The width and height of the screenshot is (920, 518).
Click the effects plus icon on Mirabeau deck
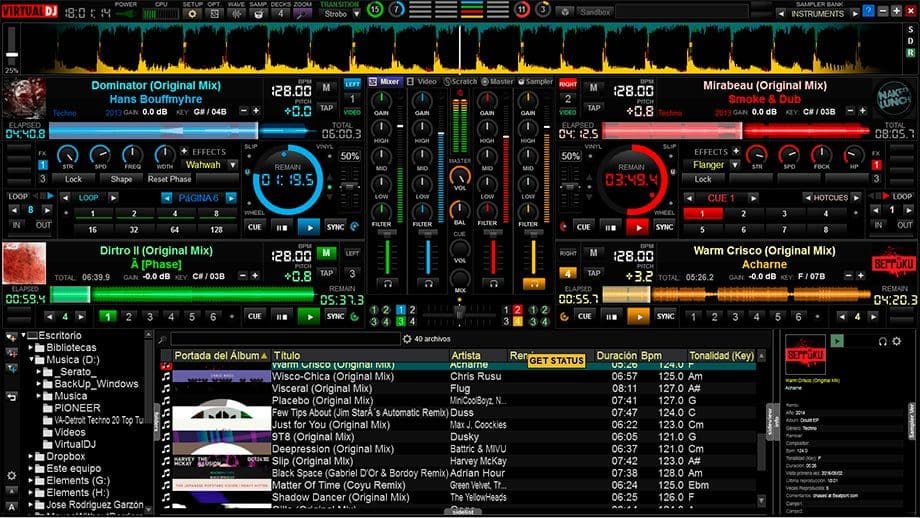pos(736,151)
